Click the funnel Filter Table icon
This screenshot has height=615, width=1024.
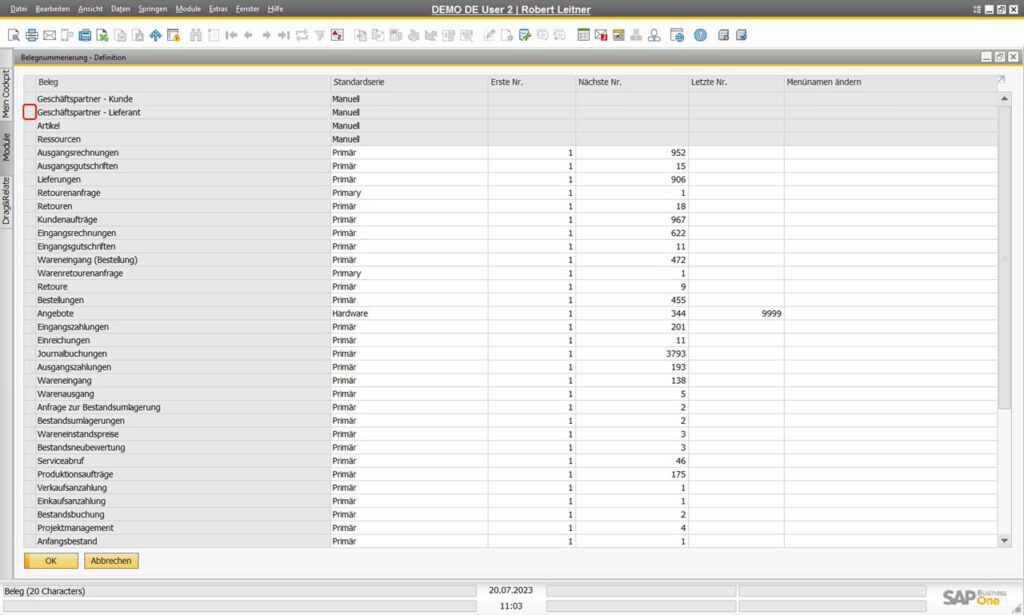click(x=319, y=35)
